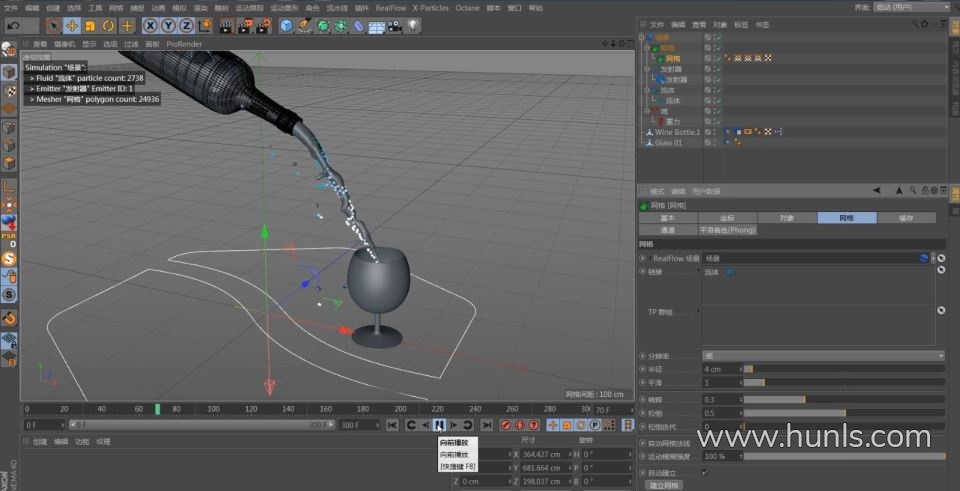Jump to the end of the animation

(486, 425)
